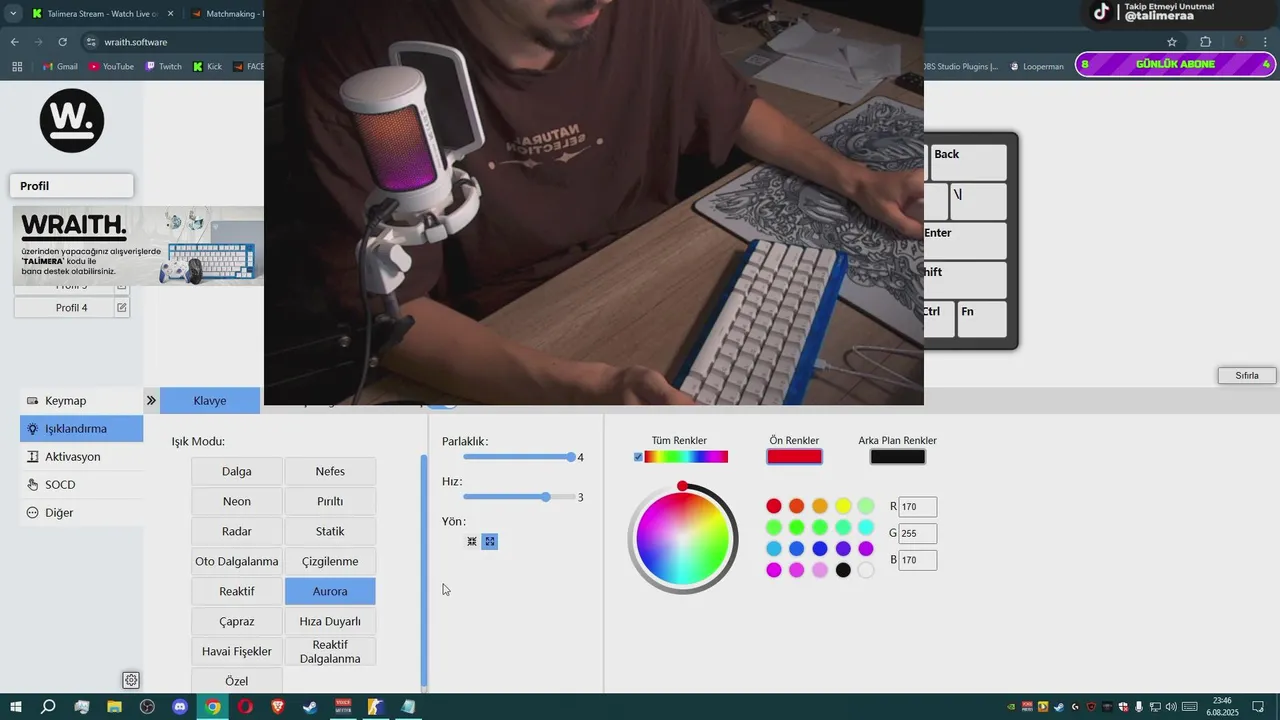Toggle the Tüm Renkler checkbox
Viewport: 1280px width, 720px height.
tap(638, 457)
